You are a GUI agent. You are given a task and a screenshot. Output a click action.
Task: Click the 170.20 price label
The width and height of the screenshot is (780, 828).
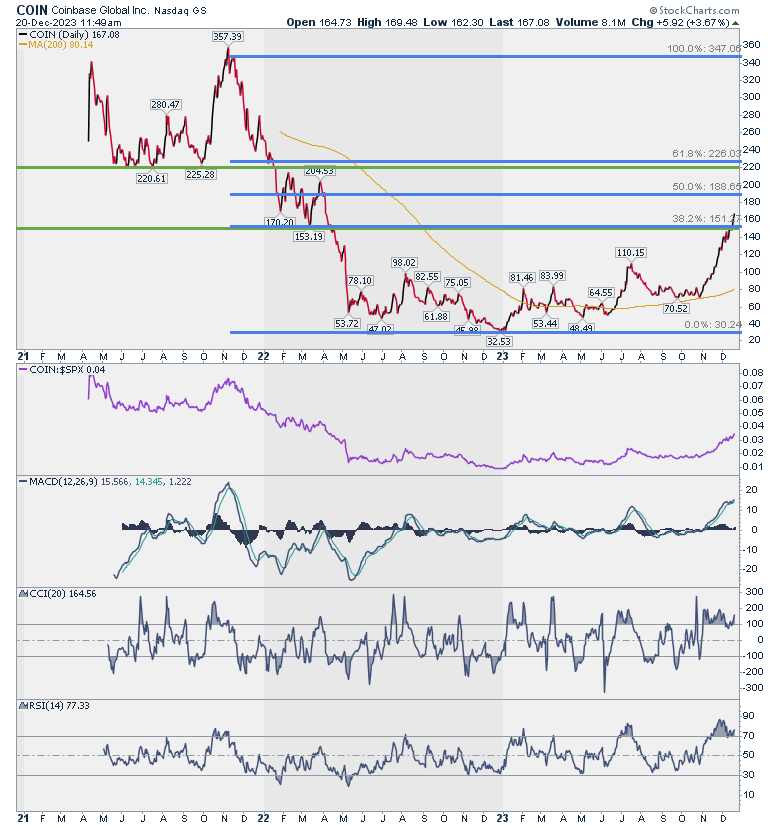279,222
